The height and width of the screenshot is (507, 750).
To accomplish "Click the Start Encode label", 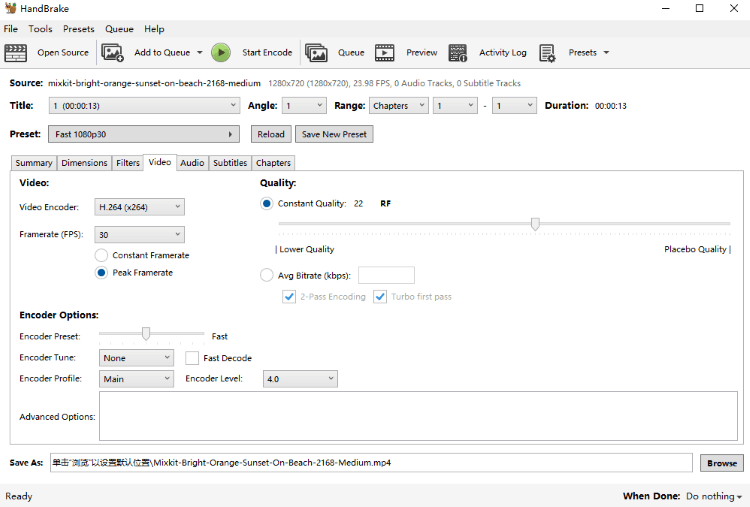I will tap(267, 53).
